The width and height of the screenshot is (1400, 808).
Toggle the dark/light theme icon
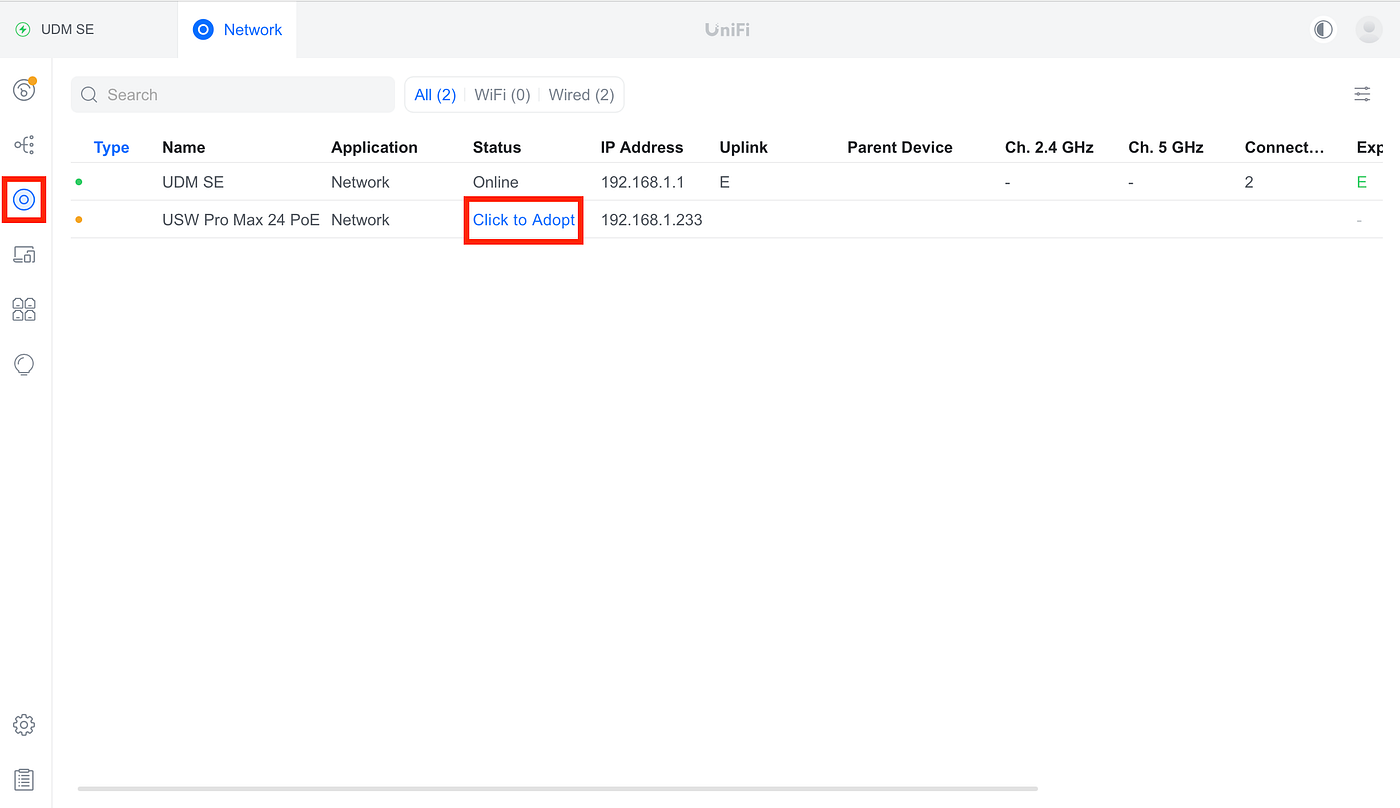(1324, 29)
